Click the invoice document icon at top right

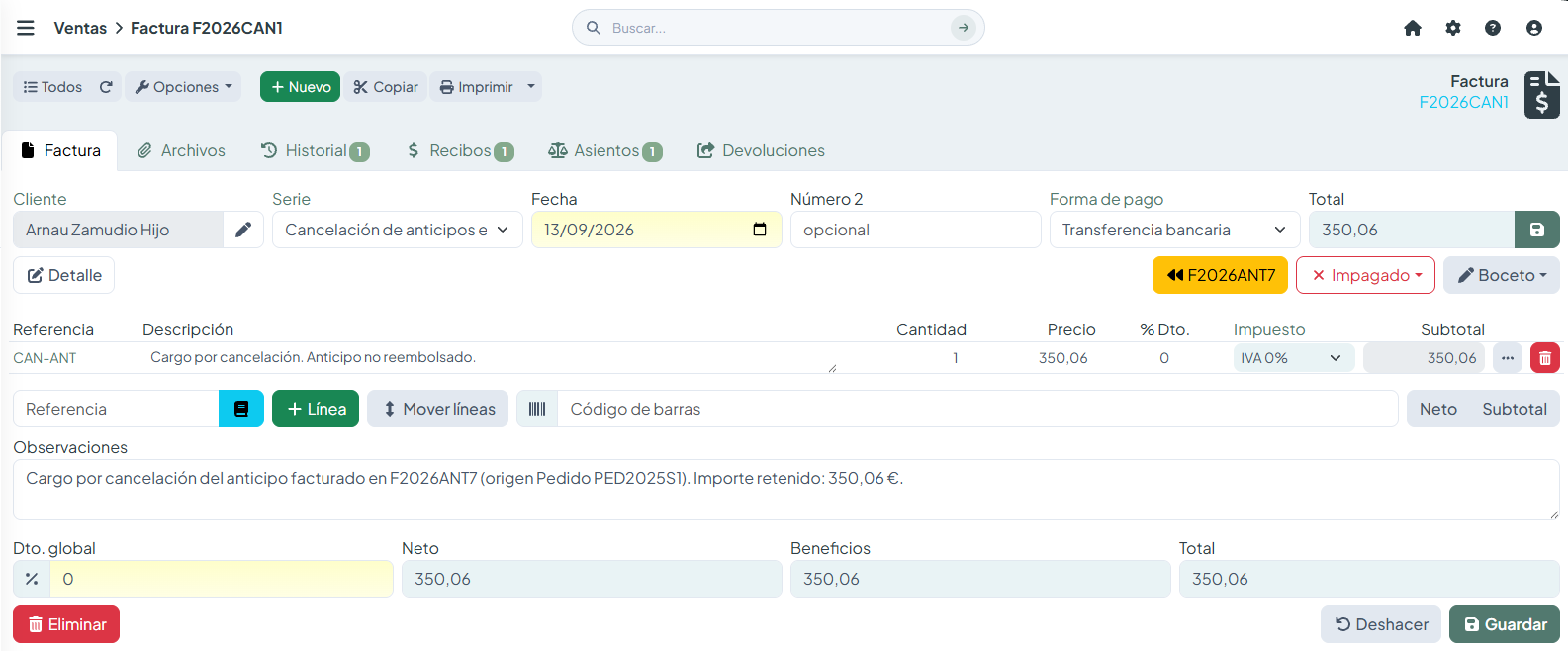pyautogui.click(x=1542, y=94)
